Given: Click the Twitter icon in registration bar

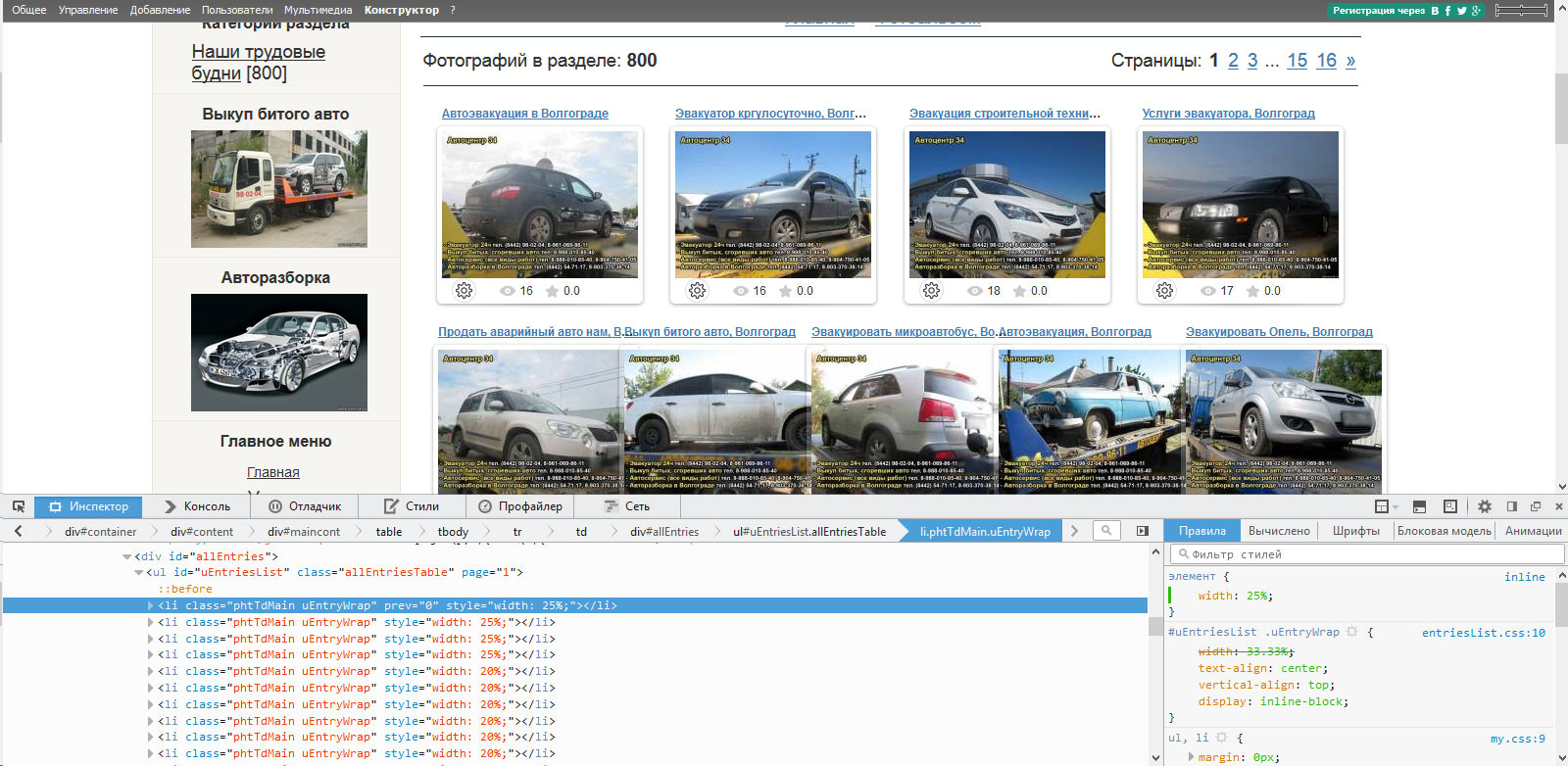Looking at the screenshot, I should click(1461, 11).
